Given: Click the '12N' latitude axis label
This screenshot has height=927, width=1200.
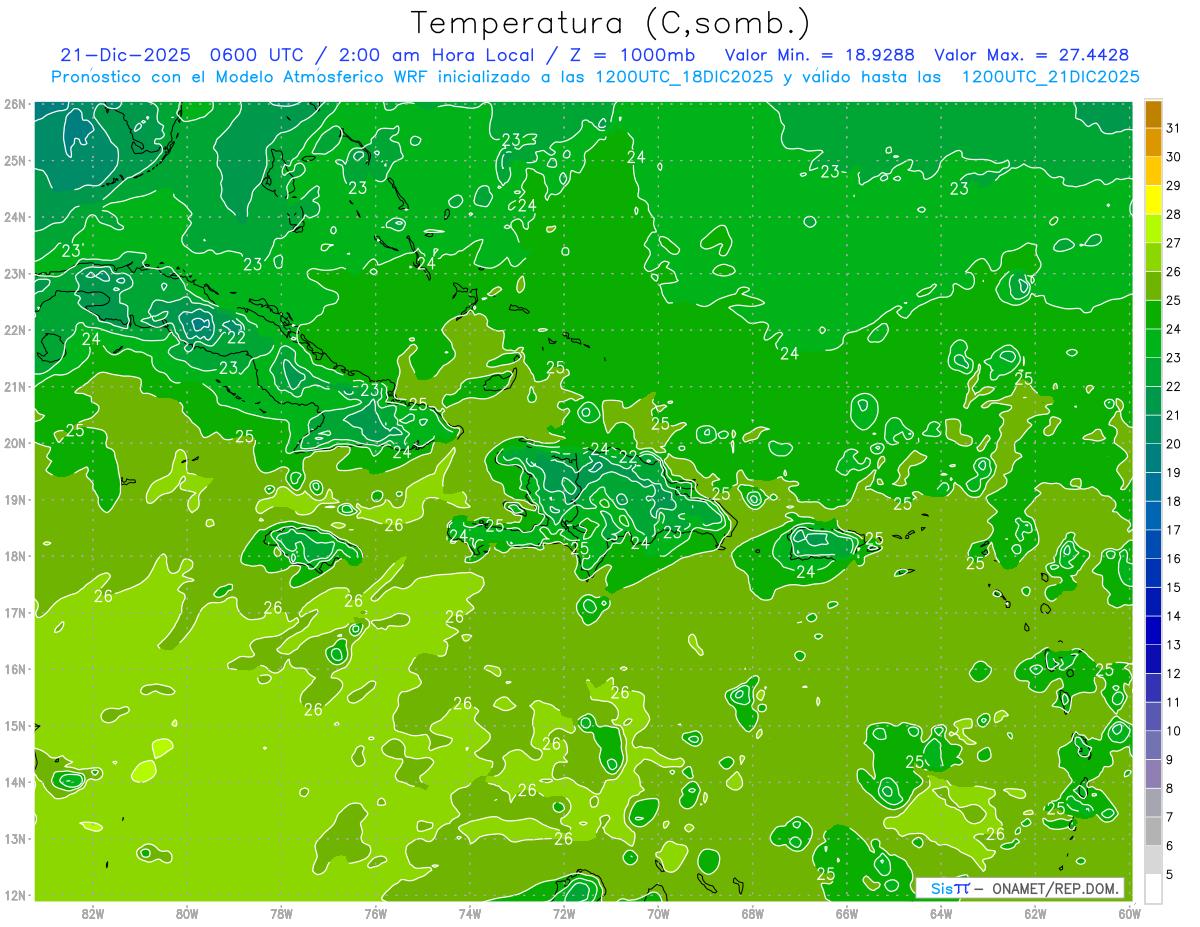Looking at the screenshot, I should 15,895.
